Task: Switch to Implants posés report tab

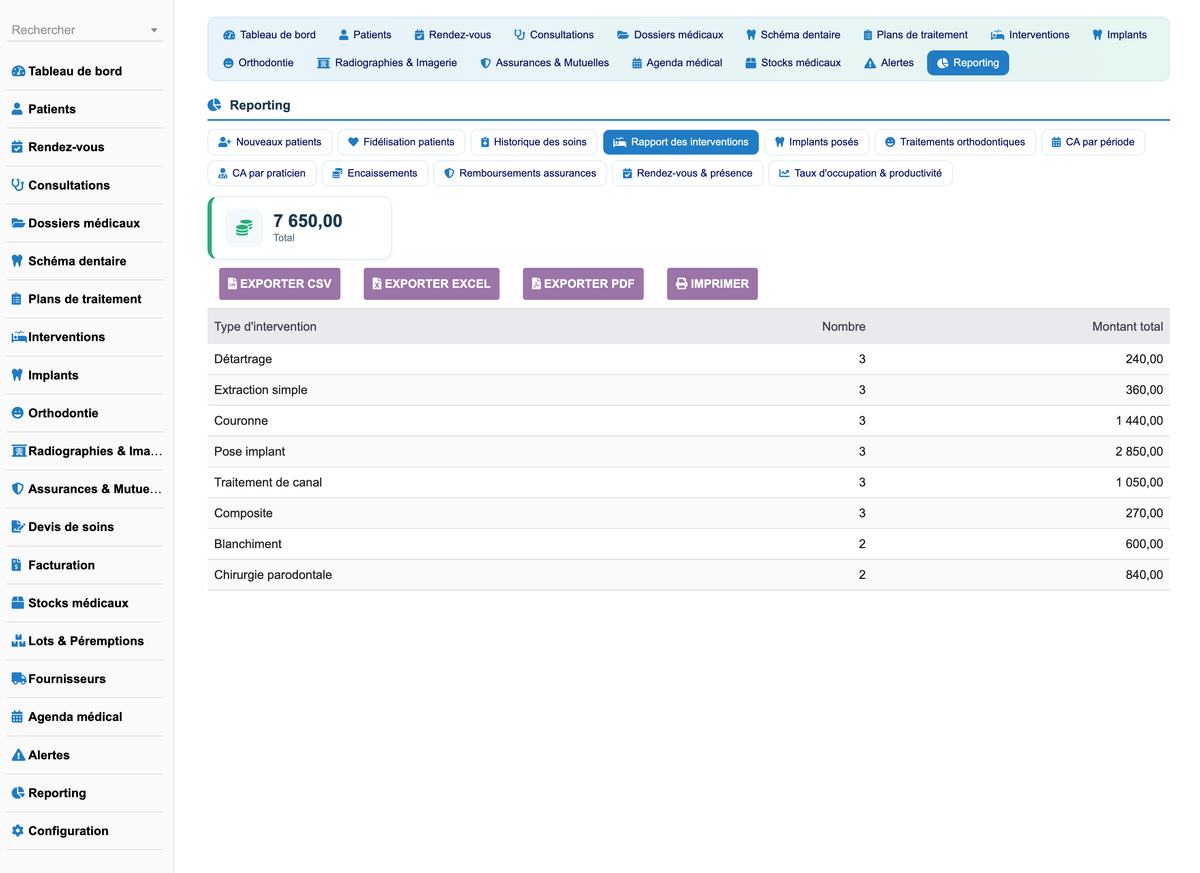Action: [x=817, y=142]
